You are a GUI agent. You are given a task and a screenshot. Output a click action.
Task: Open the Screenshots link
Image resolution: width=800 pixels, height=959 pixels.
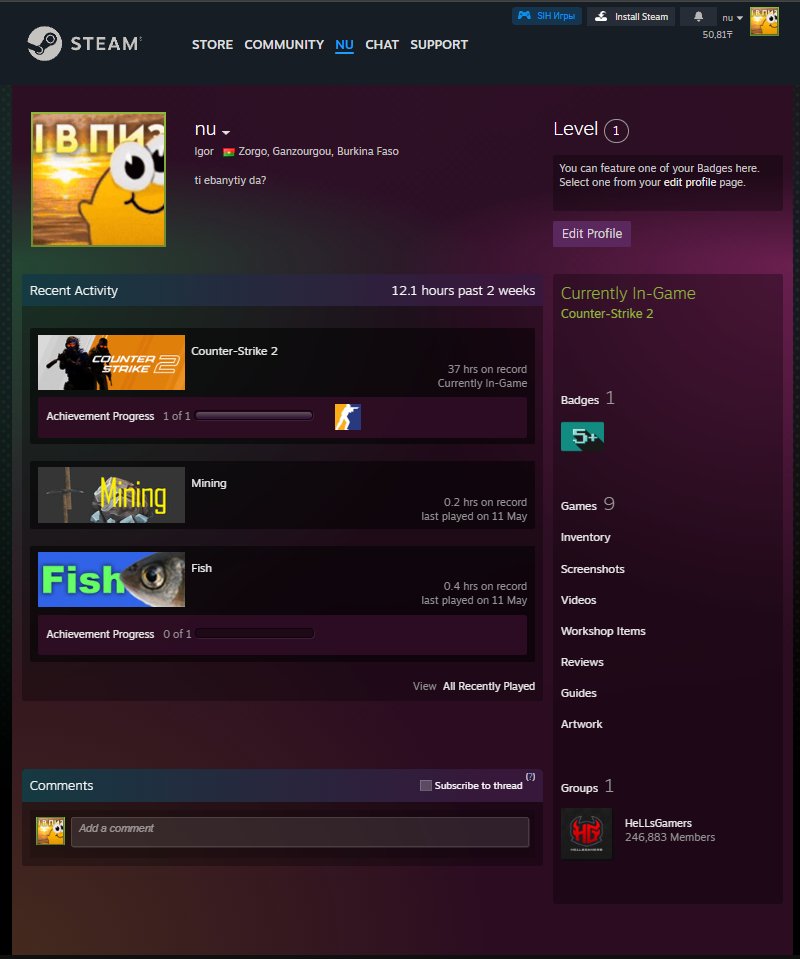pos(593,569)
